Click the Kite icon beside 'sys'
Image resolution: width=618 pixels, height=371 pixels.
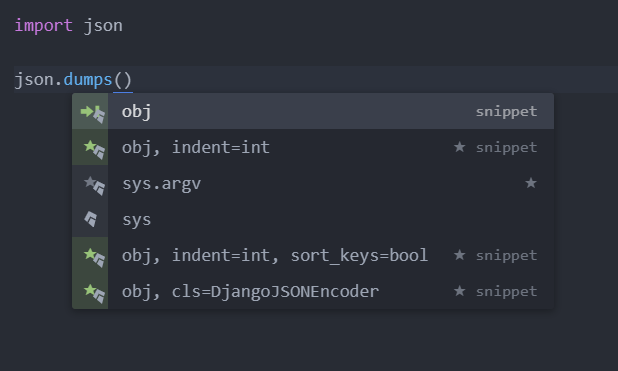click(x=91, y=219)
